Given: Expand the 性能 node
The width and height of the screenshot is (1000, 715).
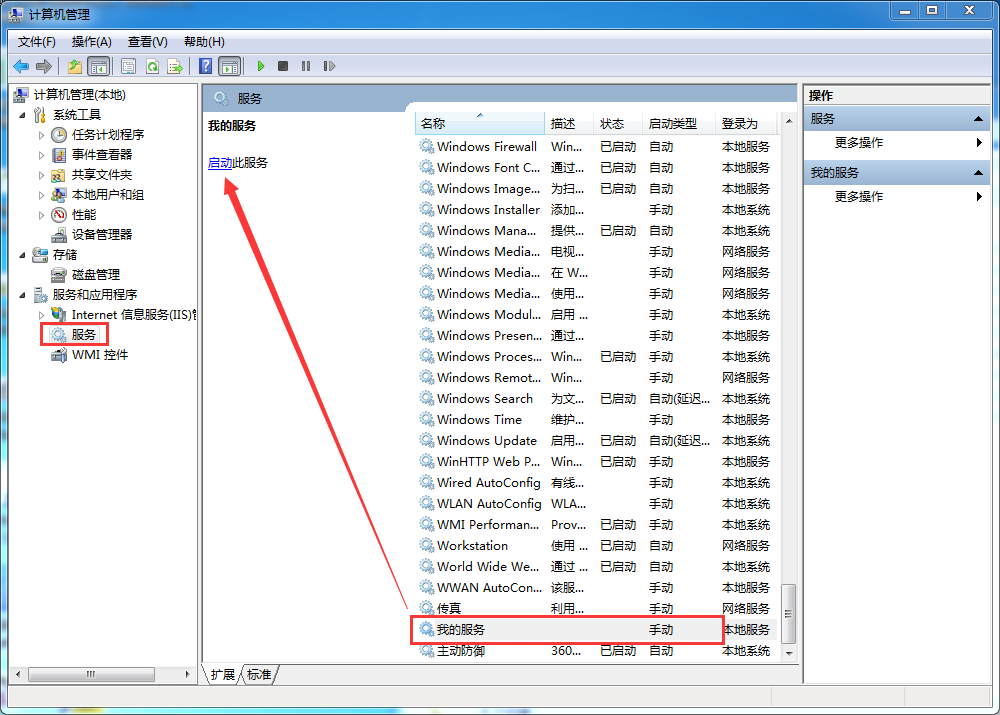Looking at the screenshot, I should [41, 216].
